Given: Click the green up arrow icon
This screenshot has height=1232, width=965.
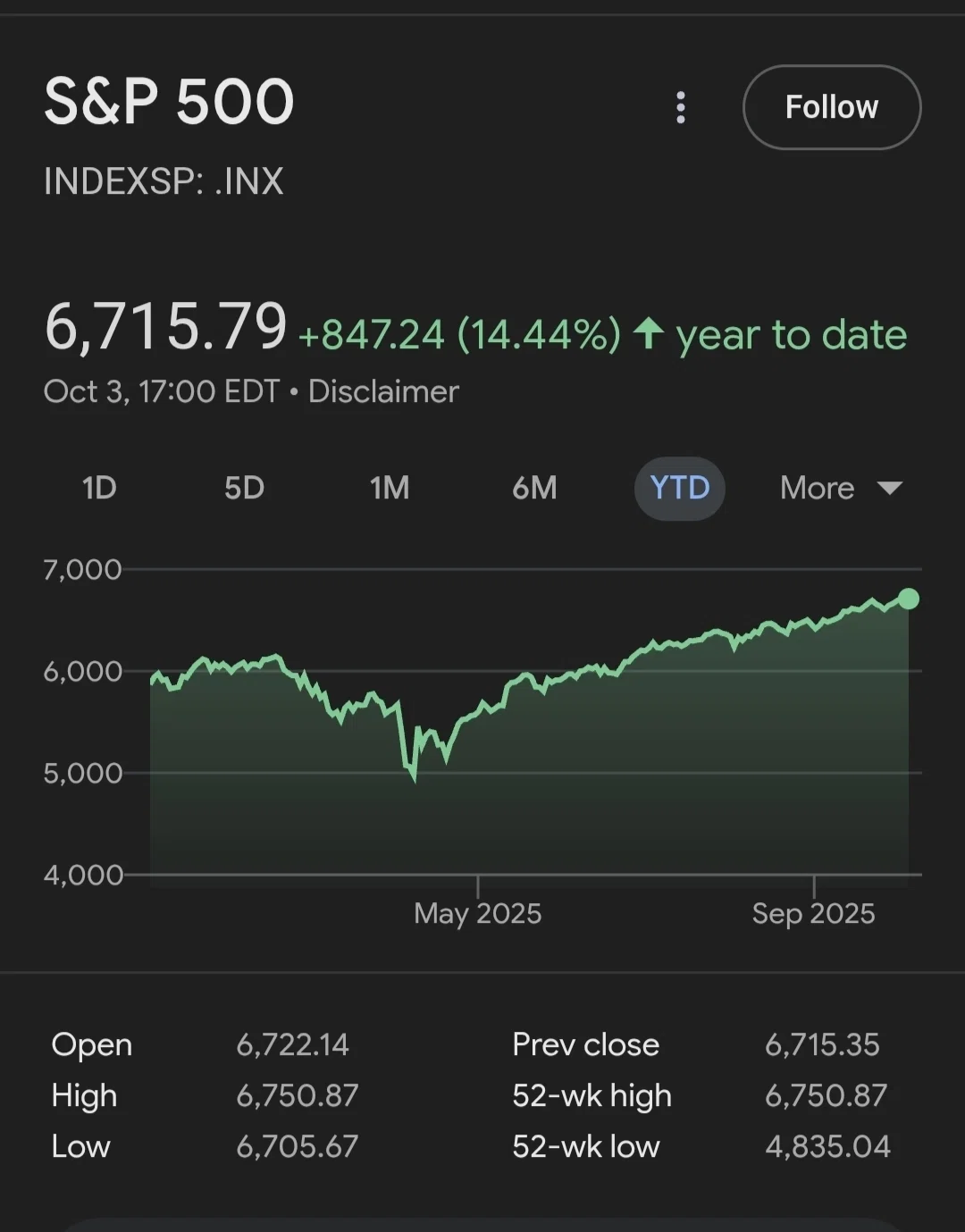Looking at the screenshot, I should click(649, 334).
